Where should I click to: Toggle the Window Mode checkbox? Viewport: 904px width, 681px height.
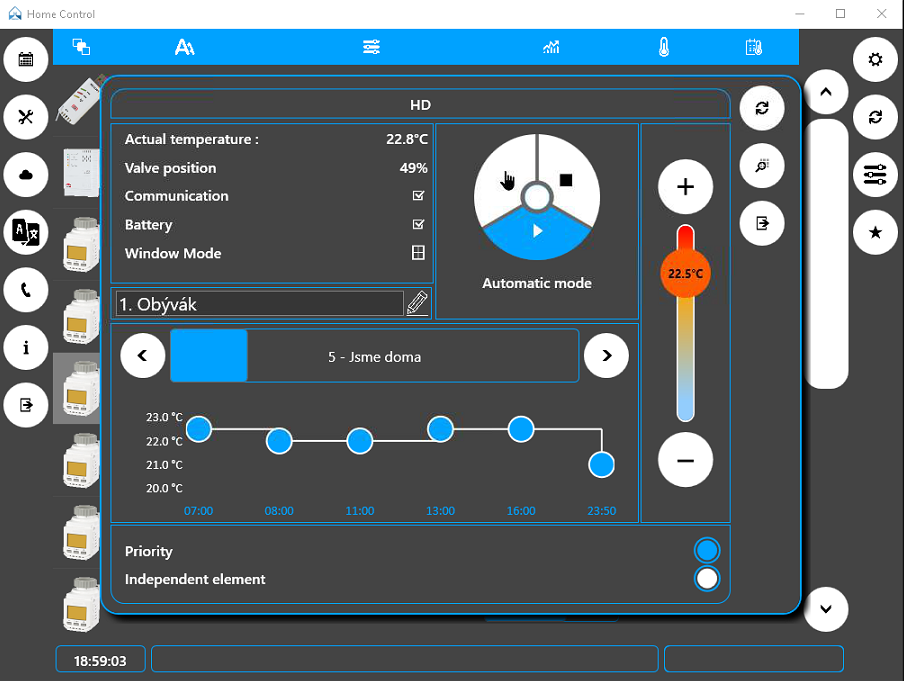[x=418, y=253]
